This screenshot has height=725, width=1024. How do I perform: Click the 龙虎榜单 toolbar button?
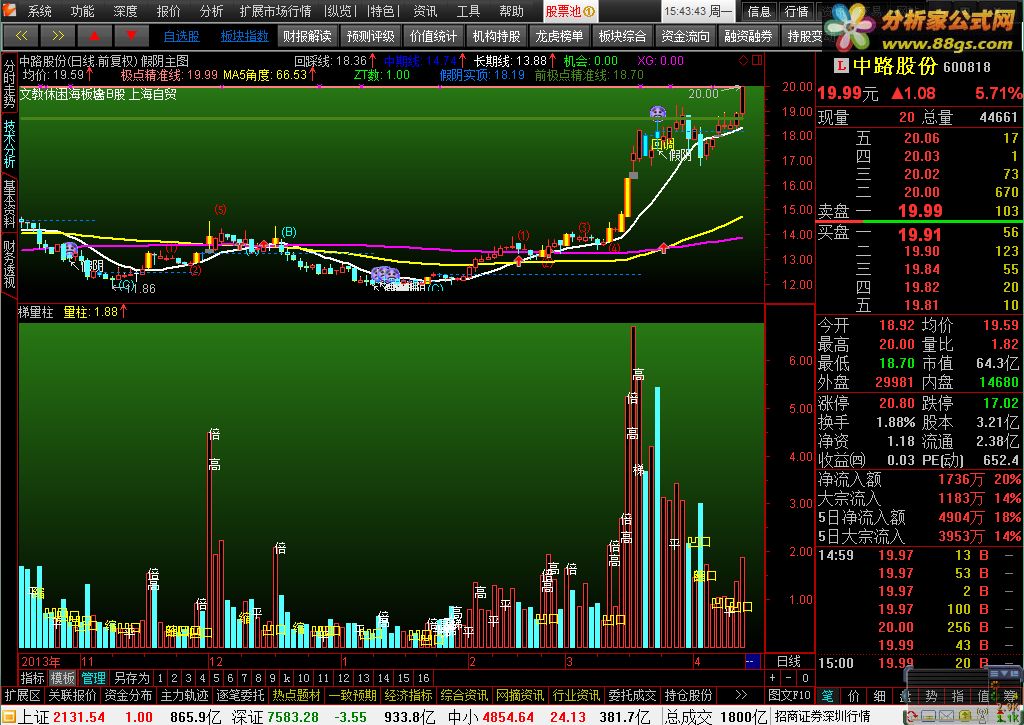(x=559, y=36)
